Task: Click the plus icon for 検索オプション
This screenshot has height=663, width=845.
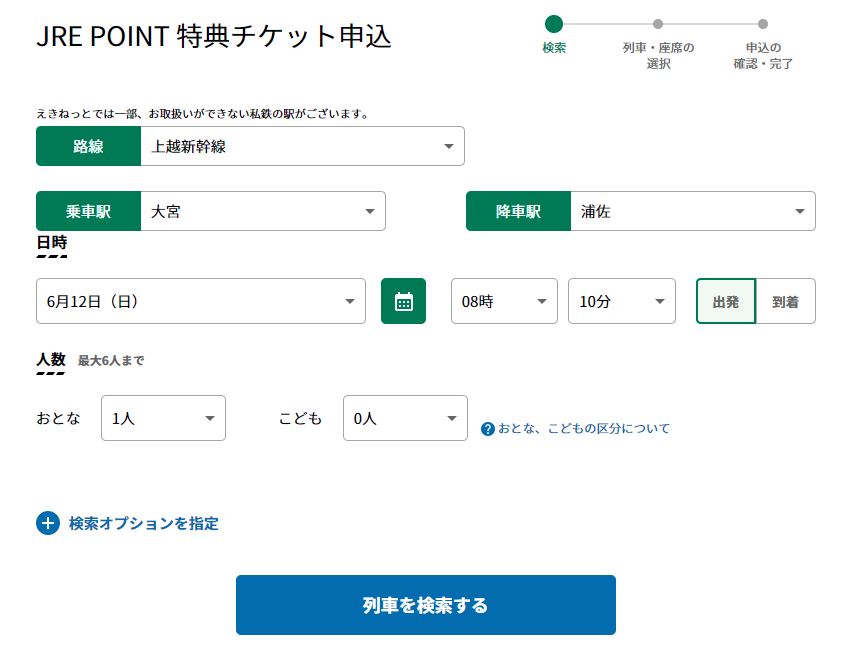Action: point(48,523)
